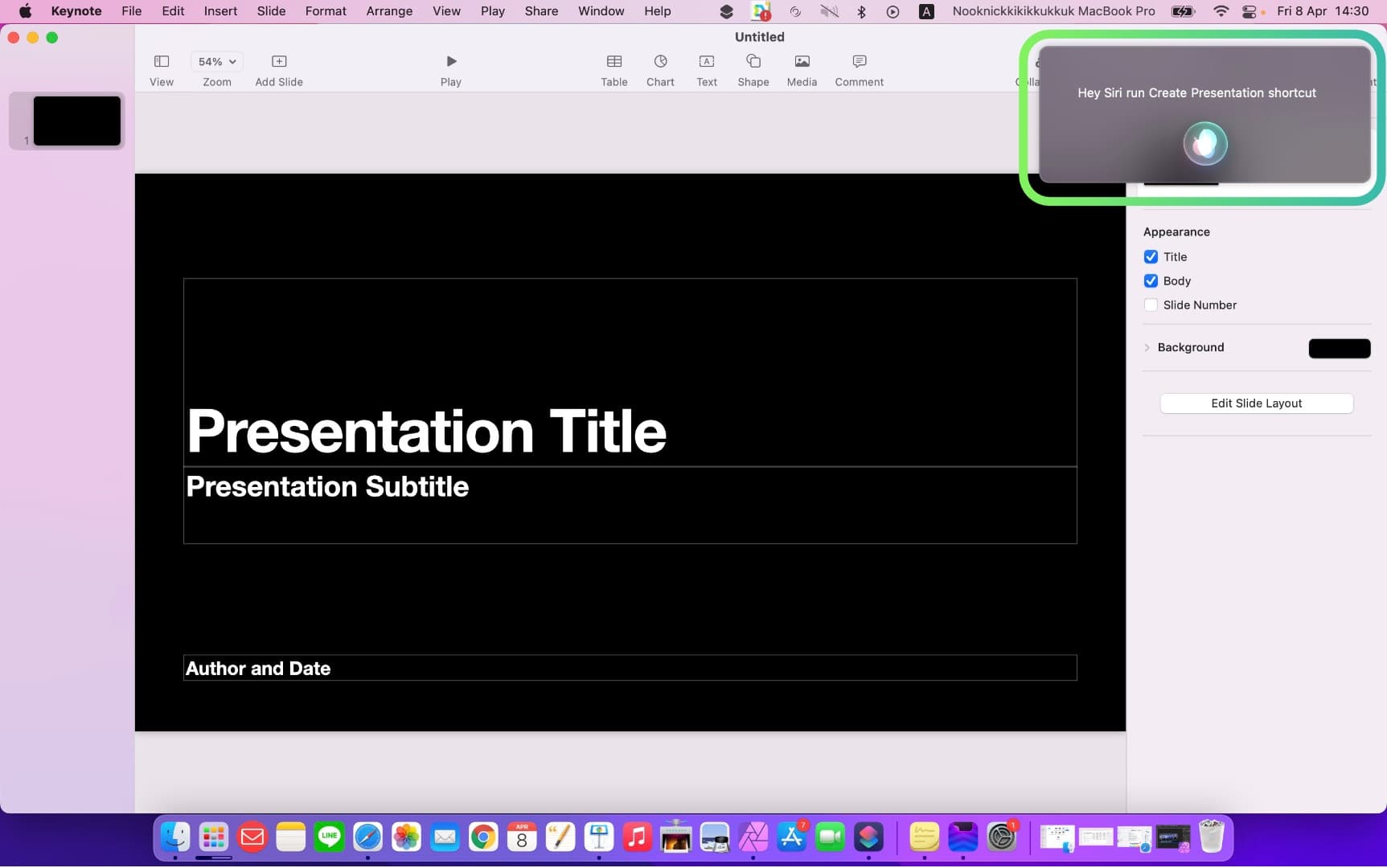Click the Table icon in toolbar
Screen dimensions: 1387x868
click(x=613, y=62)
